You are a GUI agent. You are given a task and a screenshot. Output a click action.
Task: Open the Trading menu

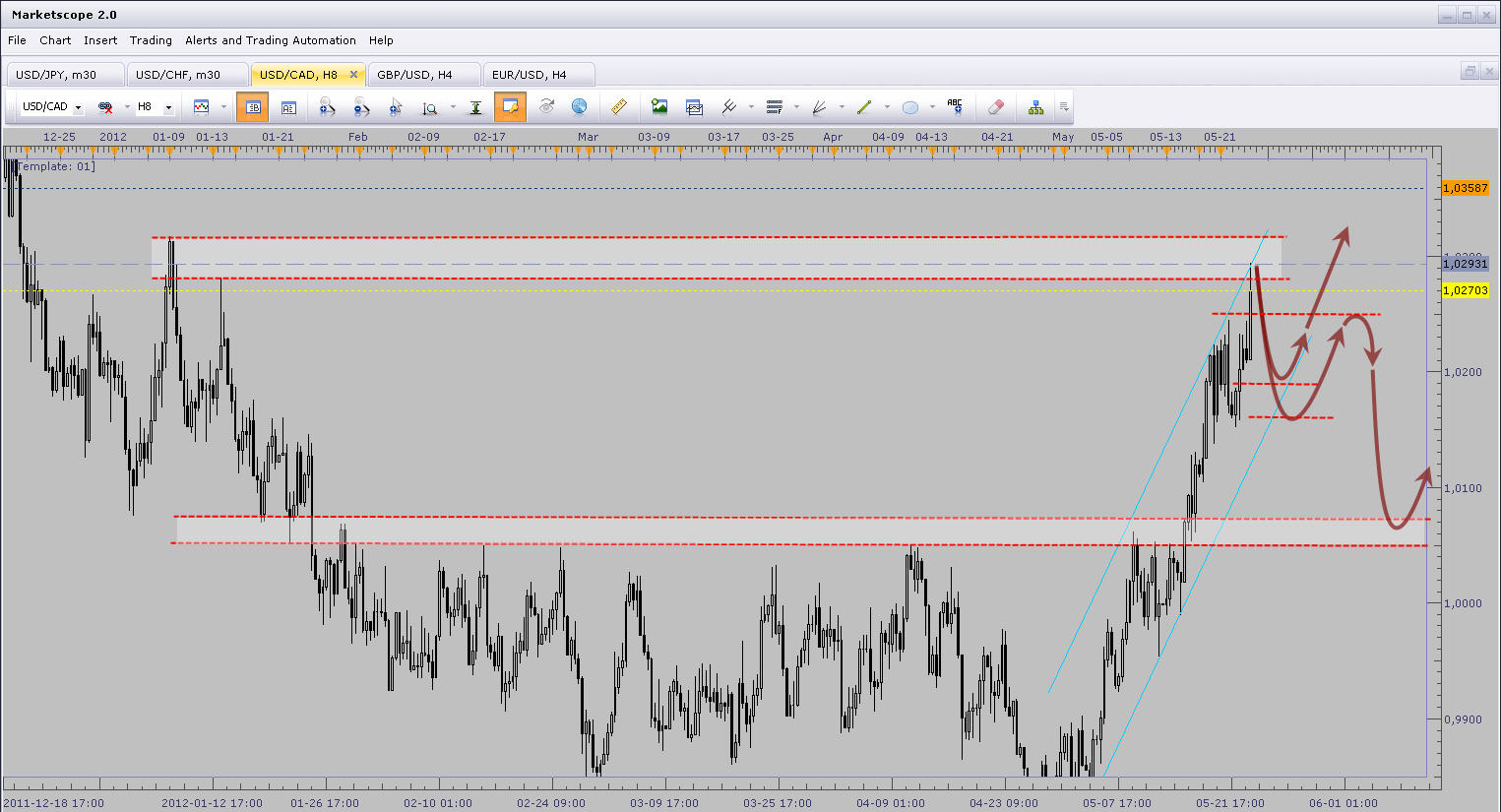click(151, 40)
